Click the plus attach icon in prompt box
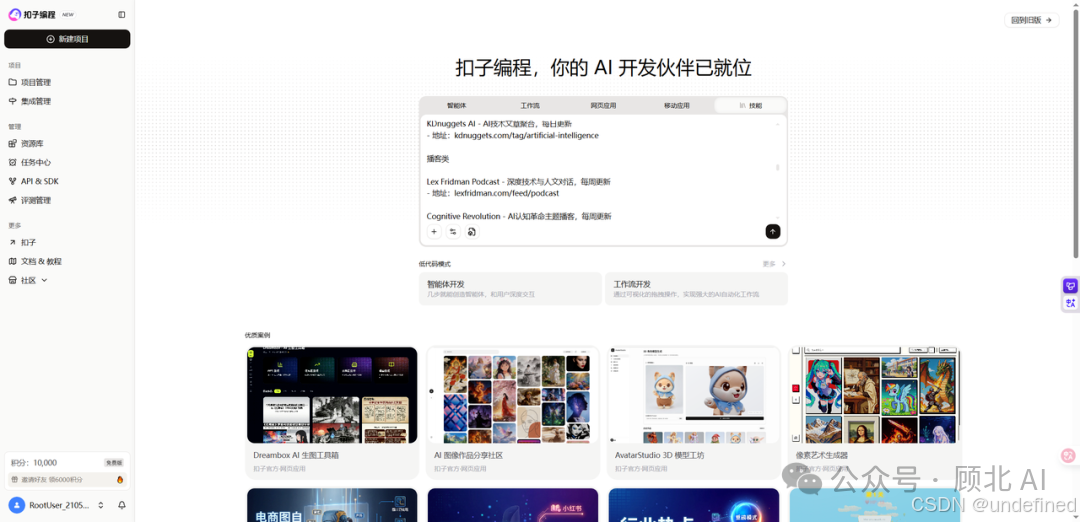Screen dimensions: 1080x522 coord(434,232)
